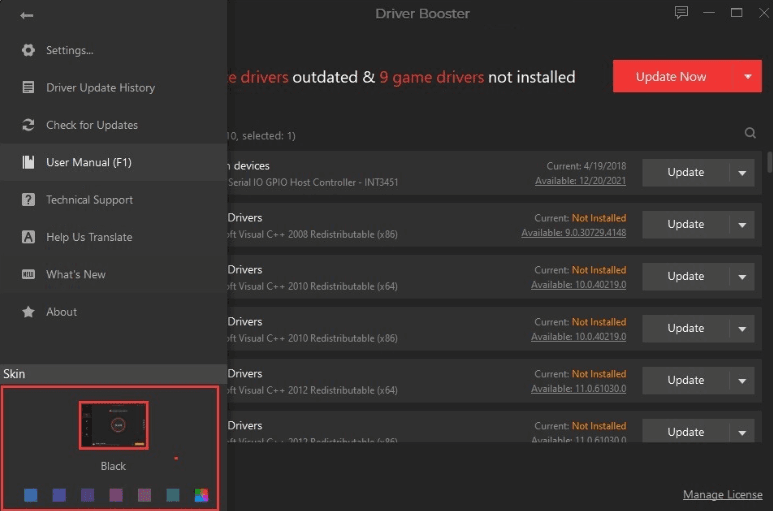The image size is (773, 511).
Task: Click the search magnifier icon above the driver list
Action: [750, 133]
